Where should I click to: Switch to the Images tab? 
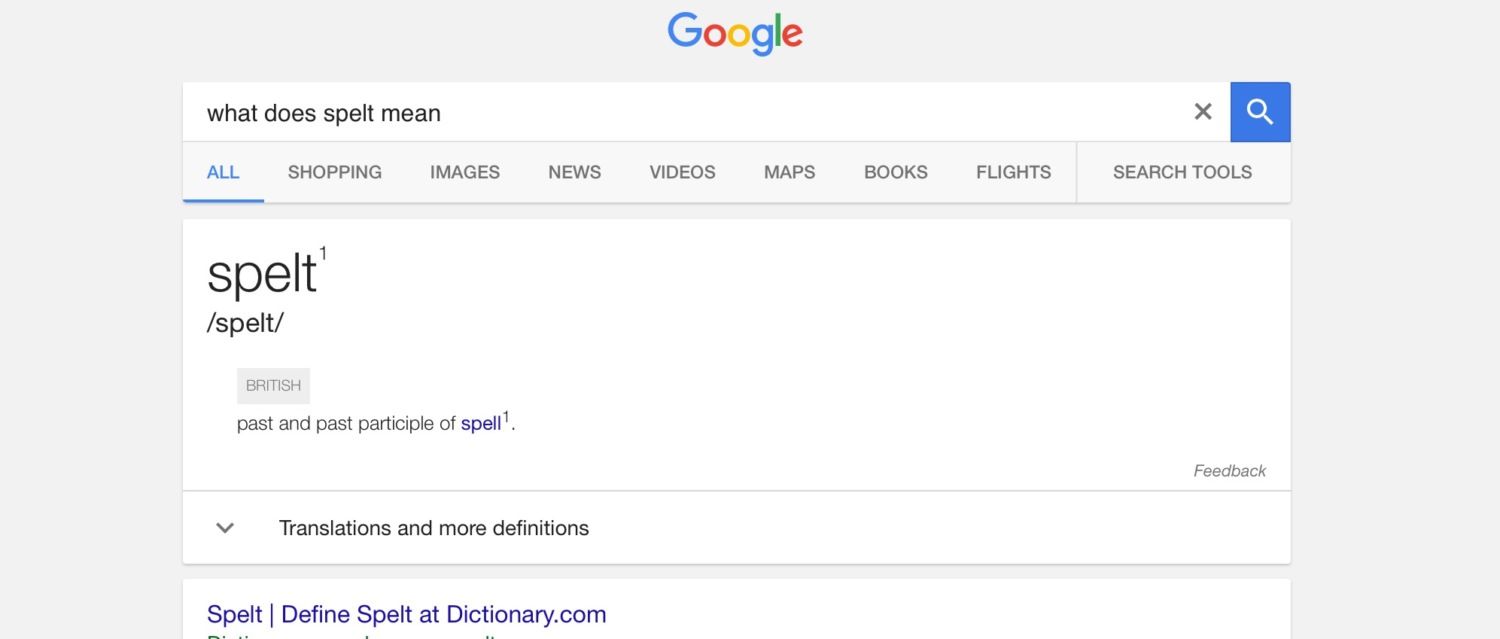[465, 172]
